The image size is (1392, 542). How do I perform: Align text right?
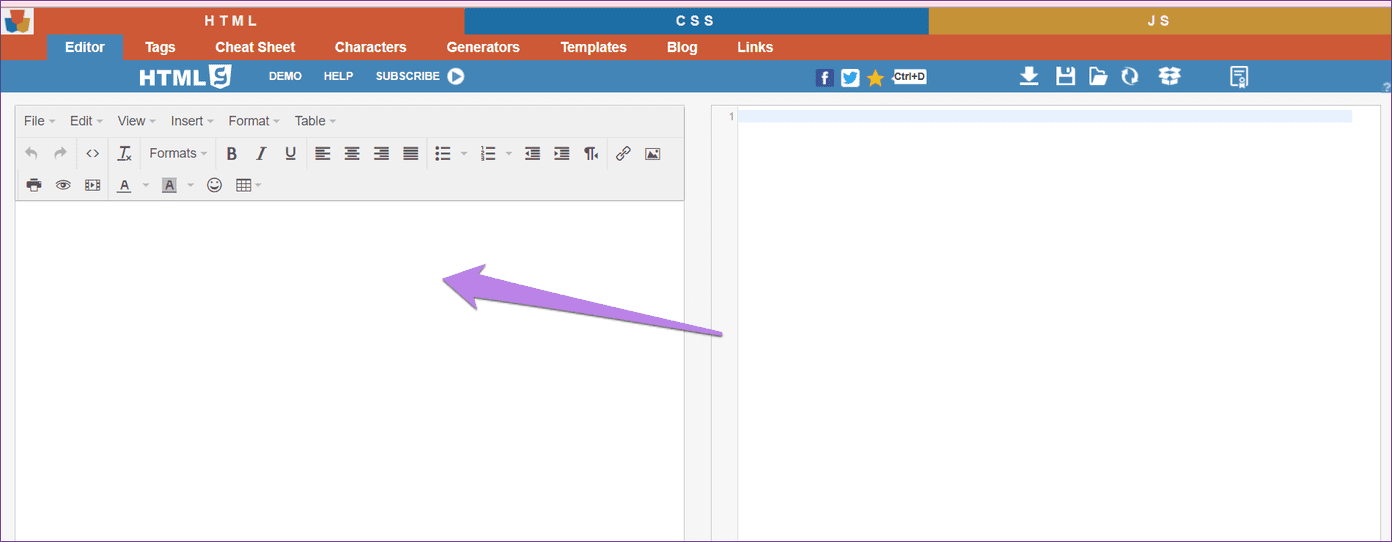381,154
